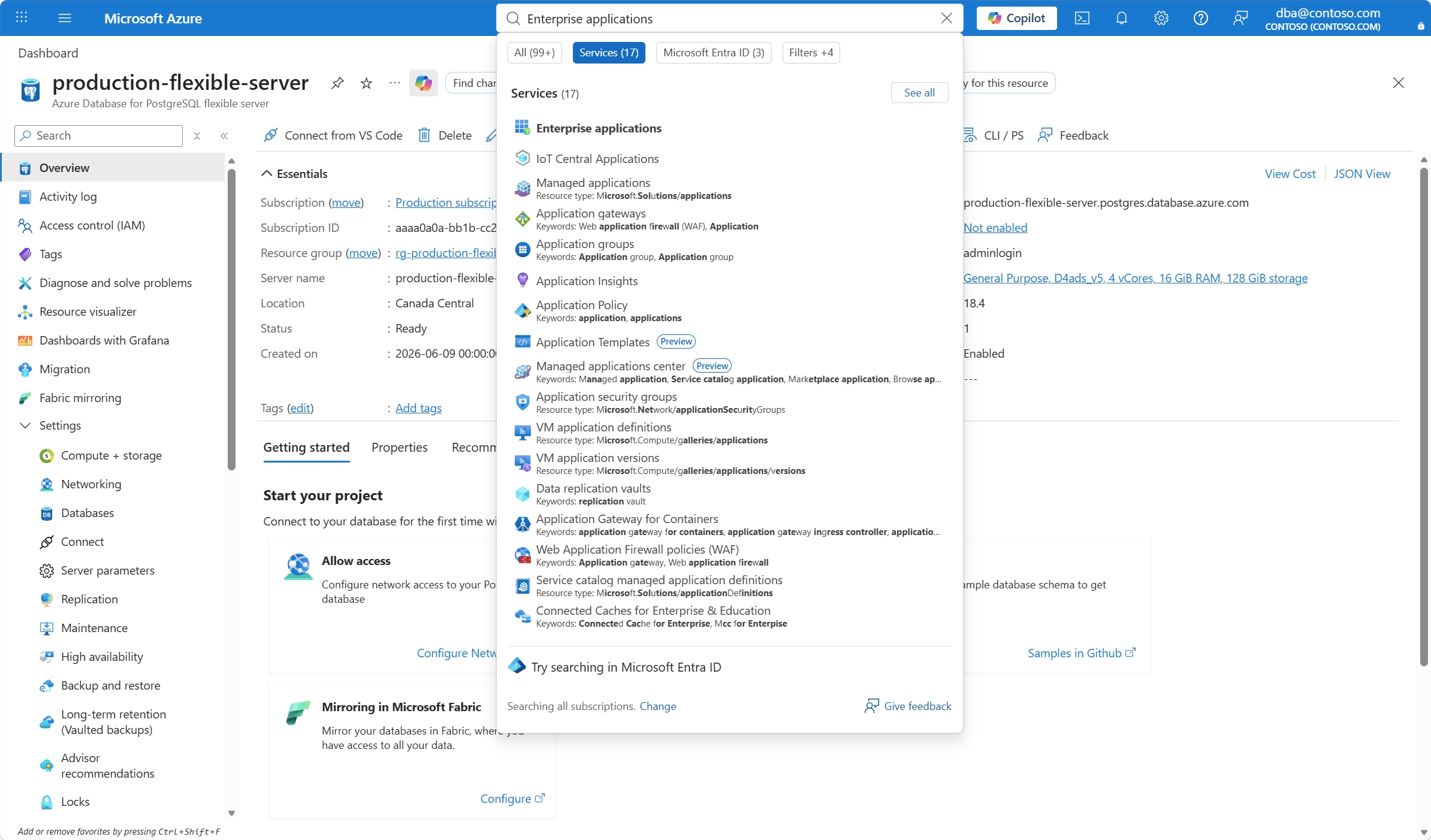
Task: Open the Dashboard breadcrumb
Action: pyautogui.click(x=48, y=53)
